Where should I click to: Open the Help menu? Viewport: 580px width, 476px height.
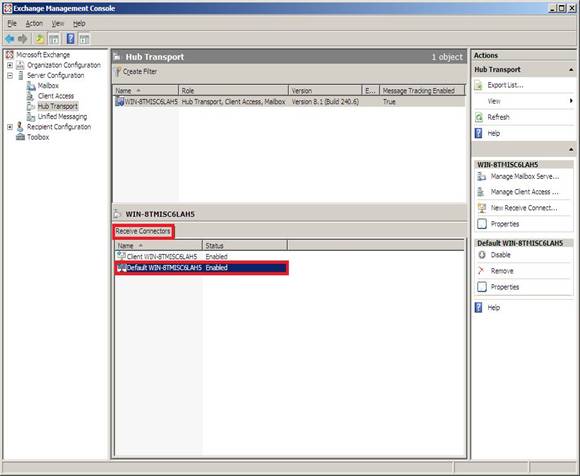point(79,24)
